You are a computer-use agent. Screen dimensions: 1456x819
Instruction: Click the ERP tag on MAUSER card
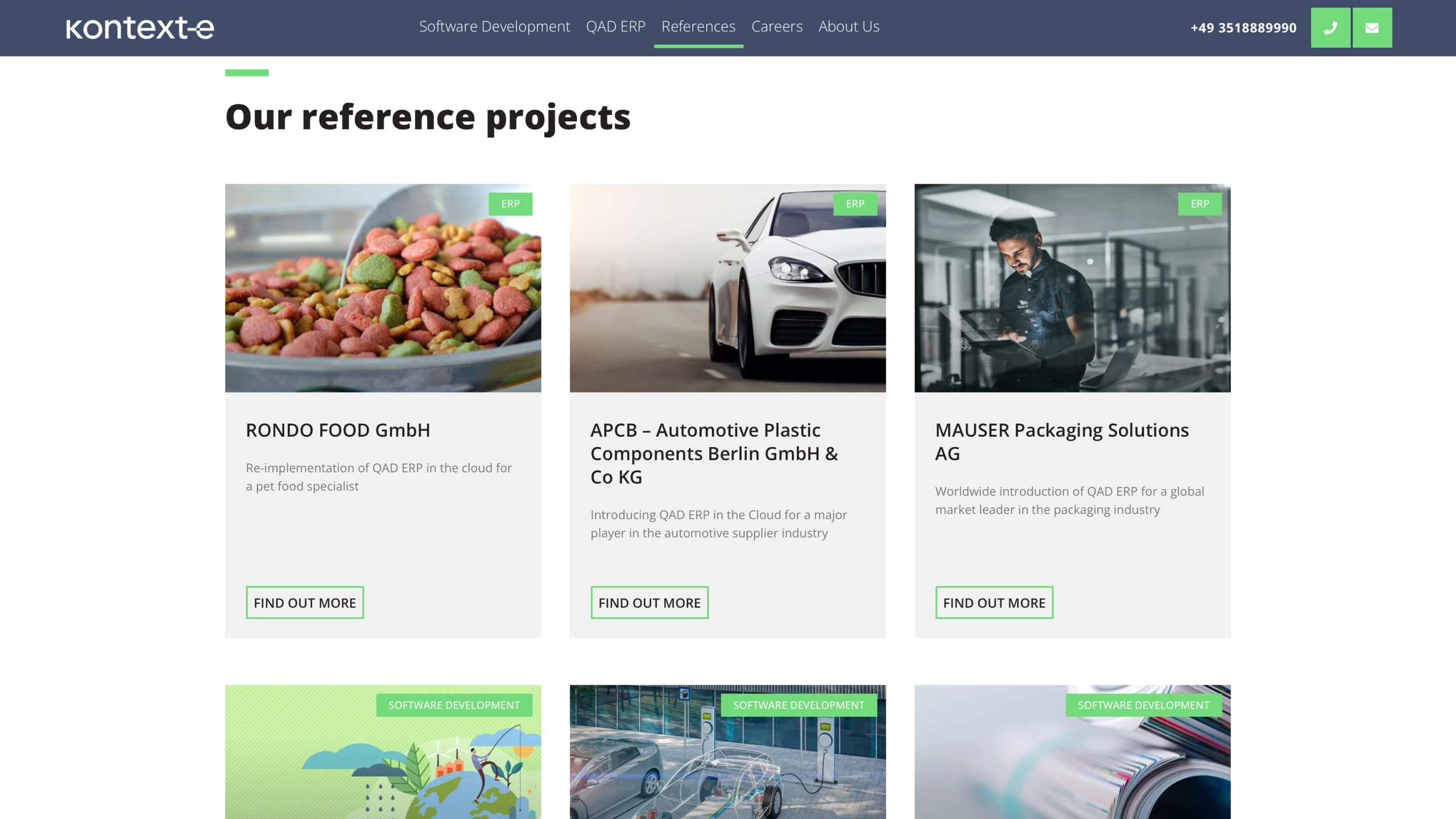[1199, 204]
